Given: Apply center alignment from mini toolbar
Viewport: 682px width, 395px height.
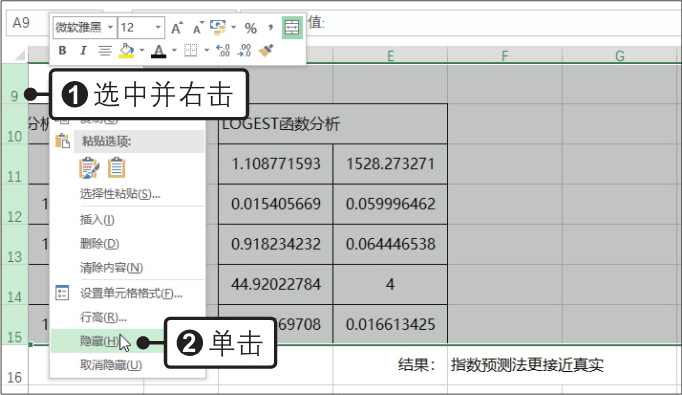Looking at the screenshot, I should coord(104,51).
